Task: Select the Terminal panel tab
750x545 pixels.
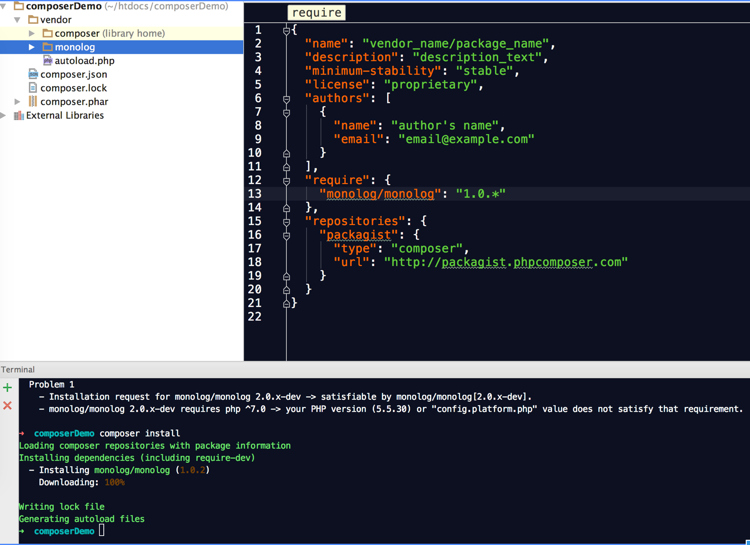Action: (x=18, y=369)
